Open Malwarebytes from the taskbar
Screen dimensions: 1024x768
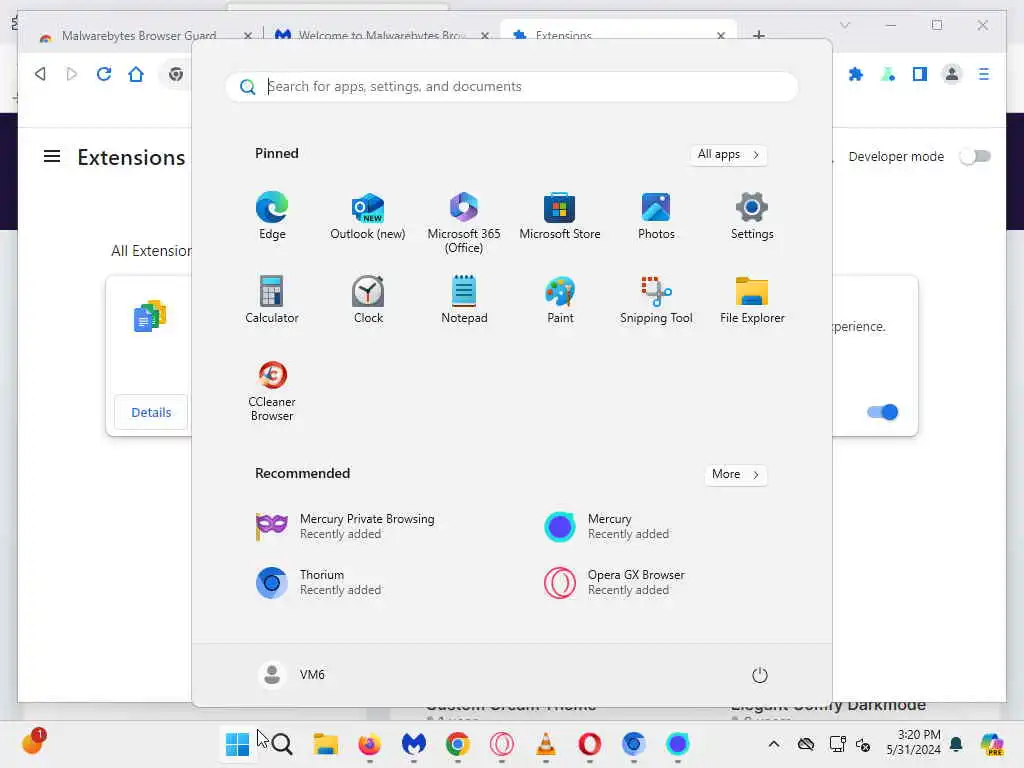click(413, 744)
